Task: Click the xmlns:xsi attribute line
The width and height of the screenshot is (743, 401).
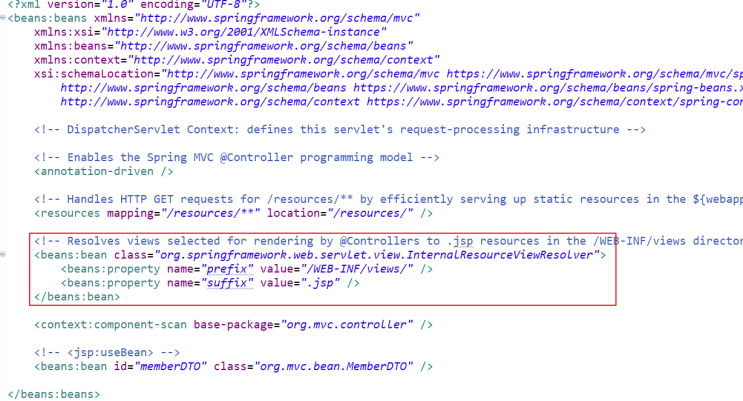Action: point(210,32)
